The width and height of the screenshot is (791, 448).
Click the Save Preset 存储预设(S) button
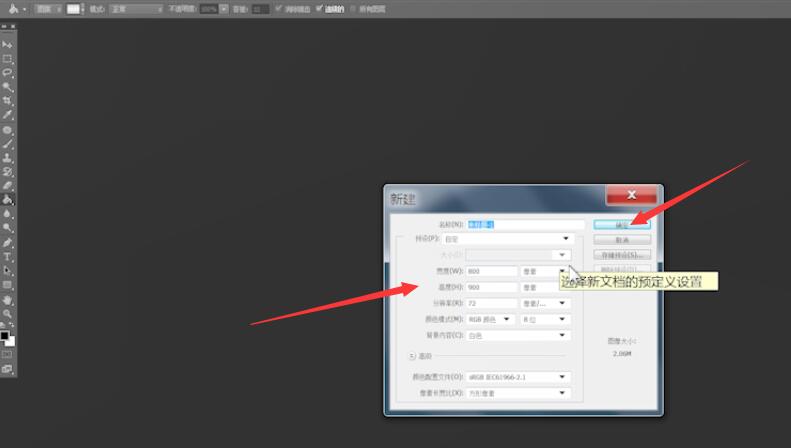pyautogui.click(x=622, y=255)
